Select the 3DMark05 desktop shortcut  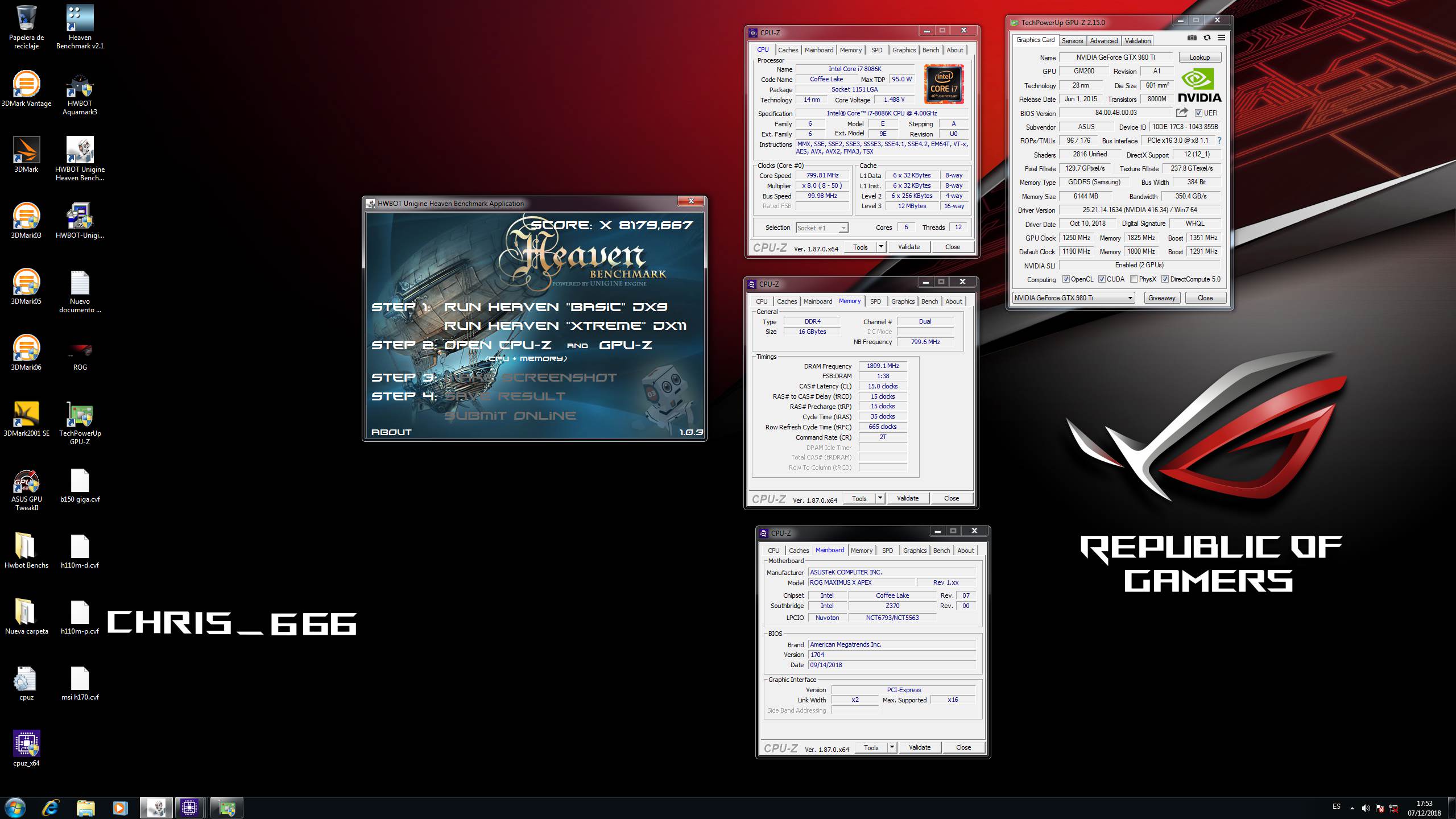click(26, 287)
